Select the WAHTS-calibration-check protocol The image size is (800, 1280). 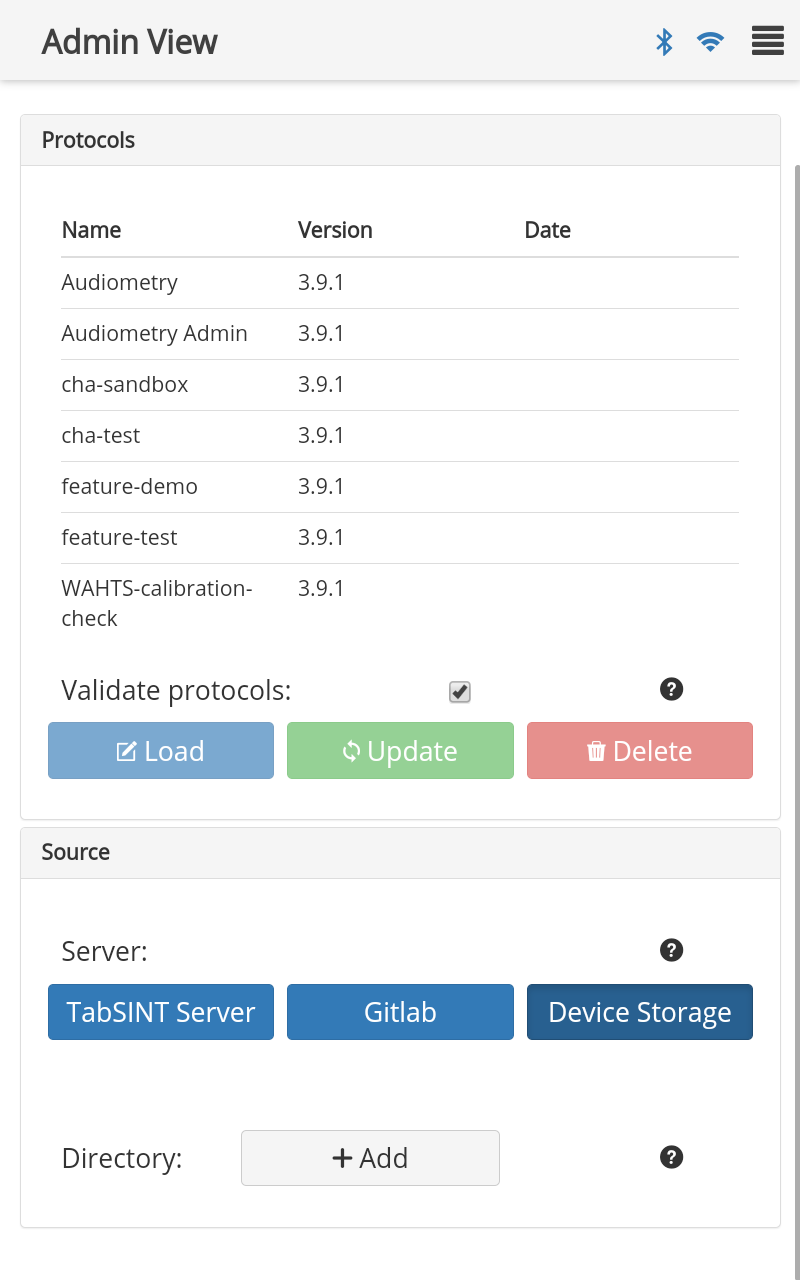click(x=400, y=603)
